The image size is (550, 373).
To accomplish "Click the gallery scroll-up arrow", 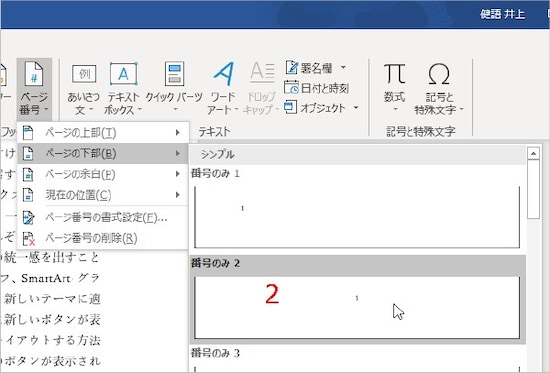I will (x=534, y=153).
